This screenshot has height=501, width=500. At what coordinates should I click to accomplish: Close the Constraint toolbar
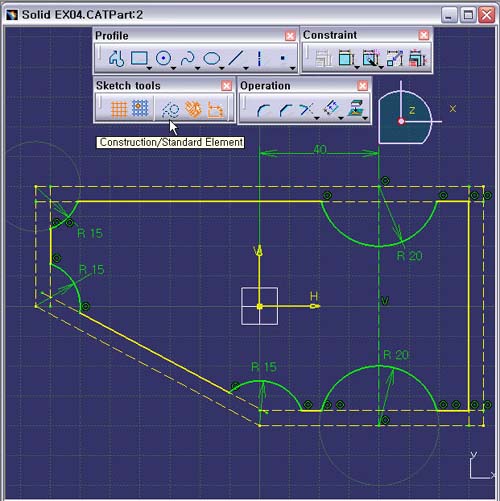coord(424,35)
